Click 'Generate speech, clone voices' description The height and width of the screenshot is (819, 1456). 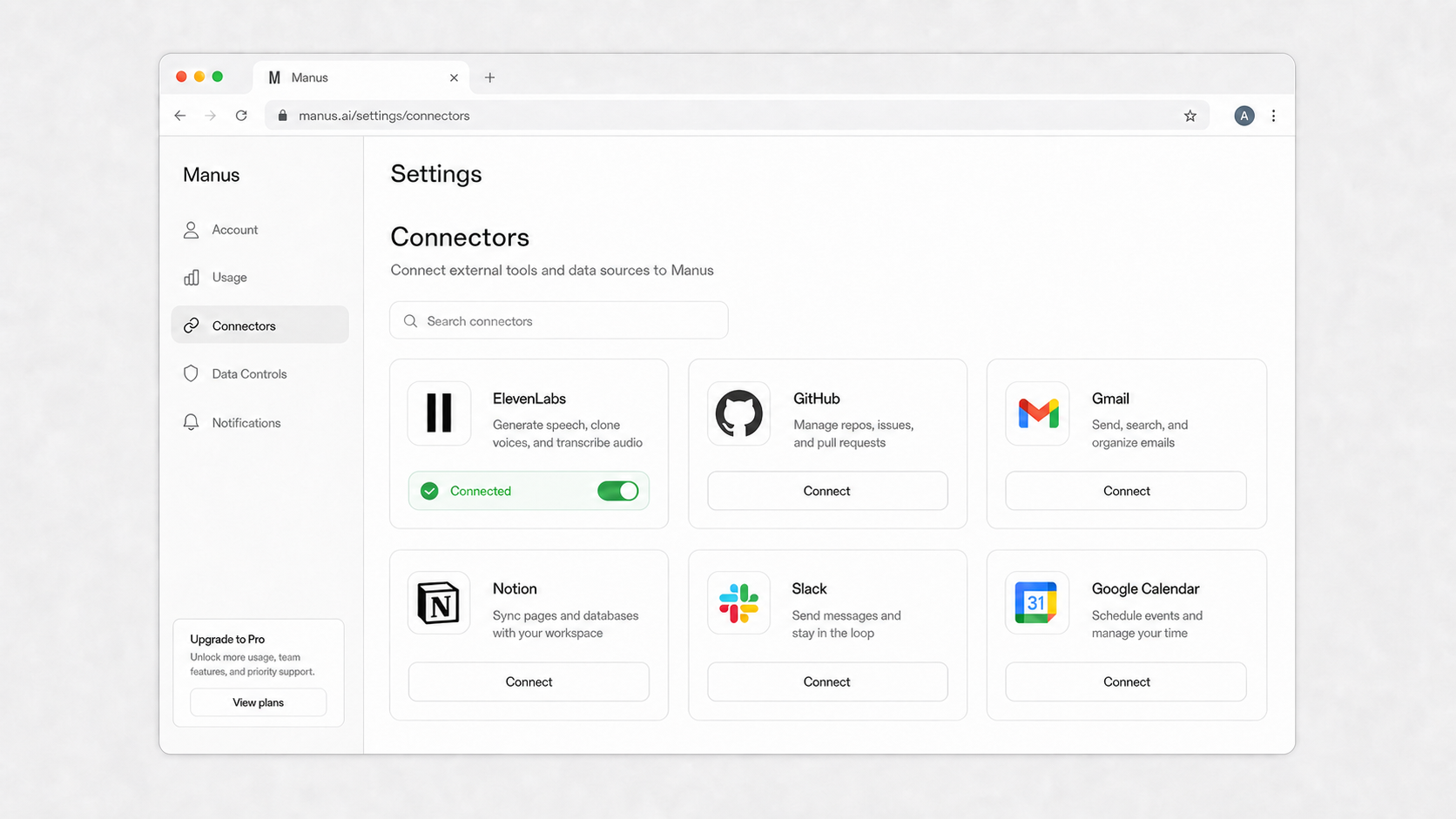point(568,433)
